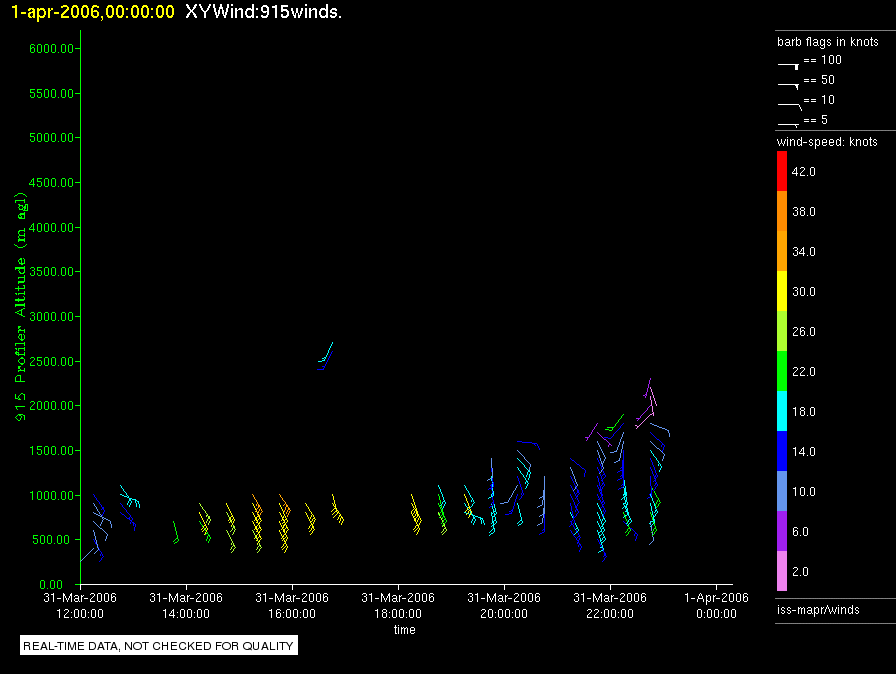Screen dimensions: 896x674
Task: Click the 31-Mar-2006 14:00:00 time label
Action: pos(186,605)
